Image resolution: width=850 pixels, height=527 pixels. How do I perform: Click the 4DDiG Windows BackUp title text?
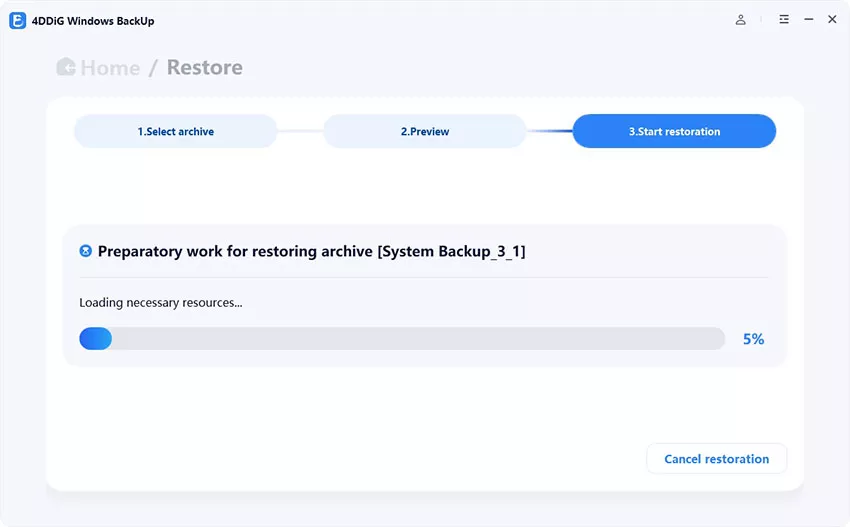tap(93, 21)
